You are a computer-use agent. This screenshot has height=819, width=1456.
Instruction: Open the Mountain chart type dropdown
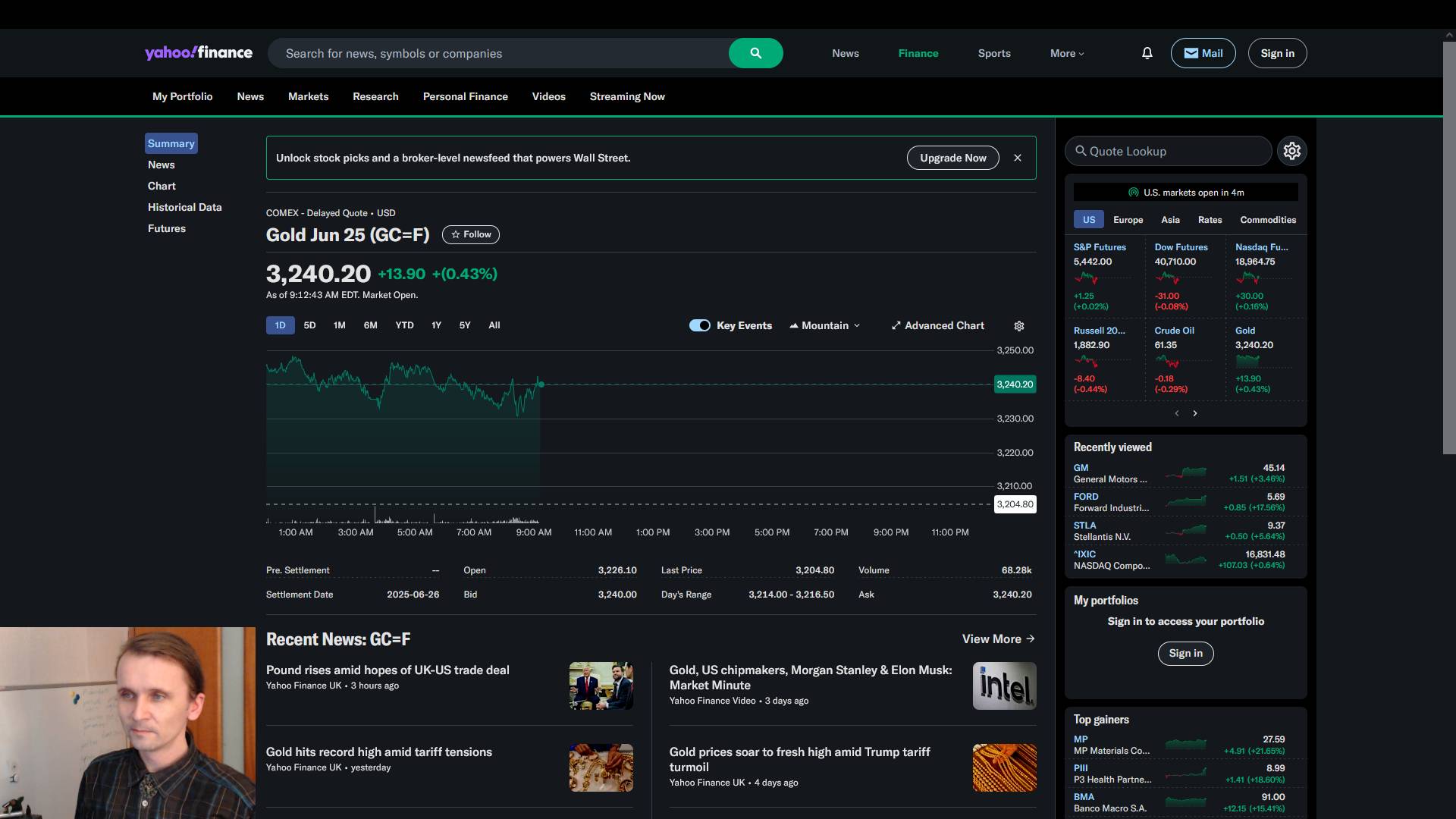[x=825, y=325]
